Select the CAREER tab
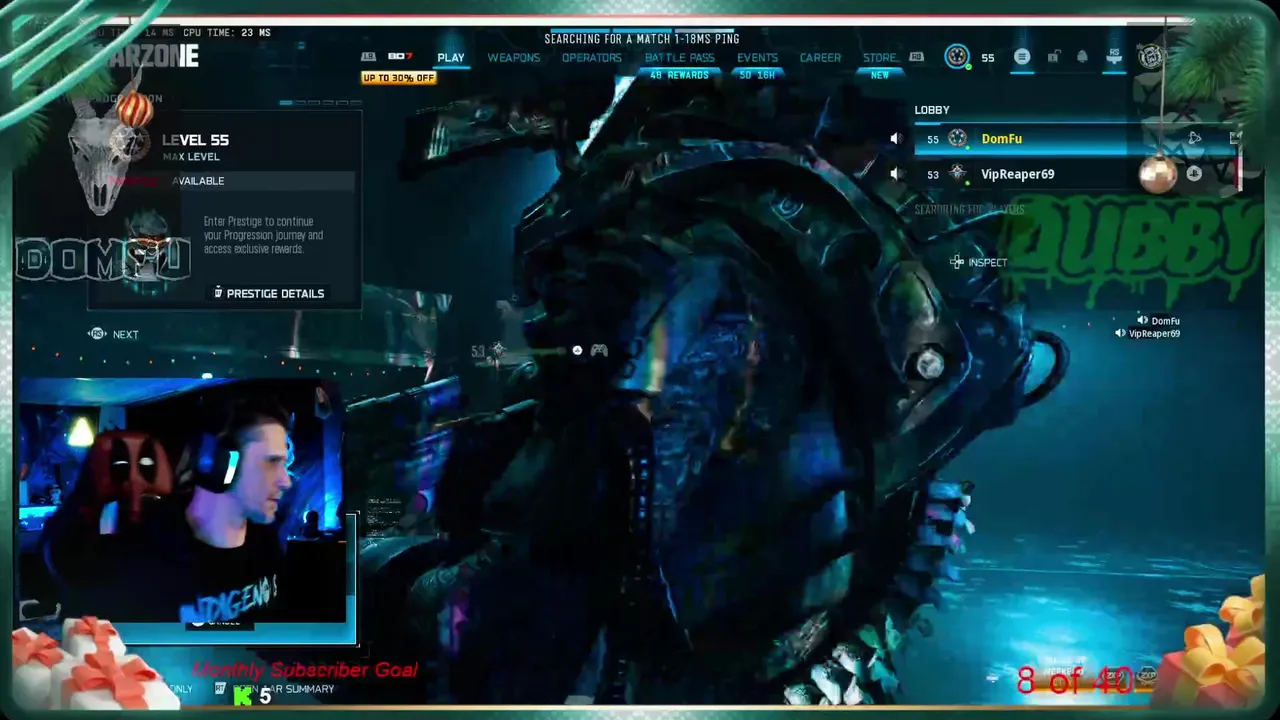 pyautogui.click(x=820, y=58)
